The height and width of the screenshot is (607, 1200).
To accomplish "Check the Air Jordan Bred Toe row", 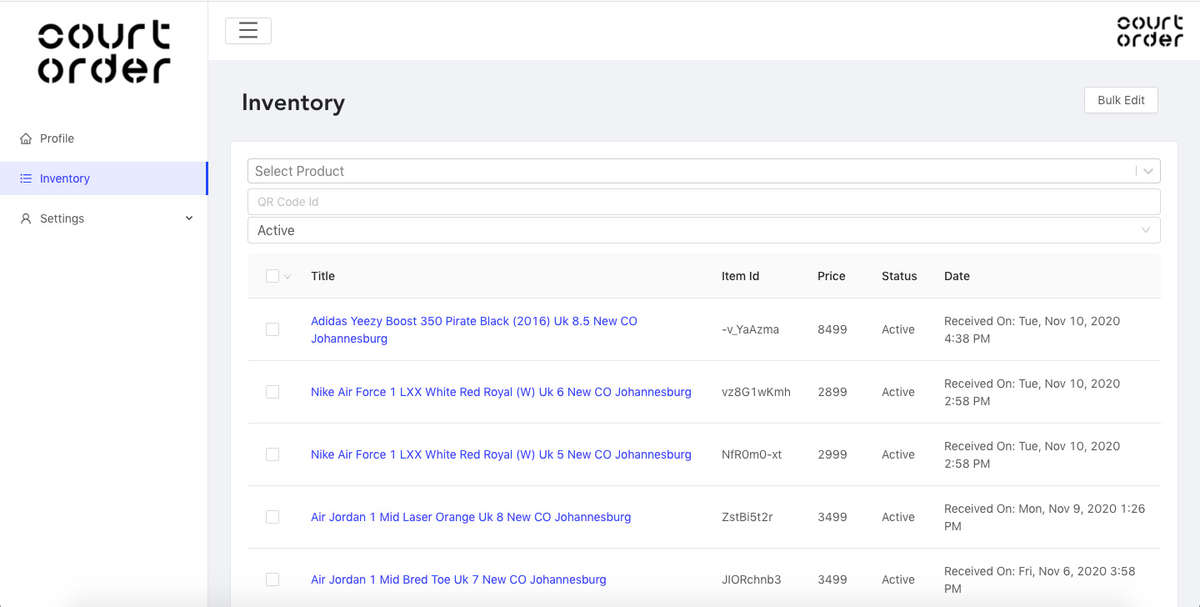I will (272, 579).
